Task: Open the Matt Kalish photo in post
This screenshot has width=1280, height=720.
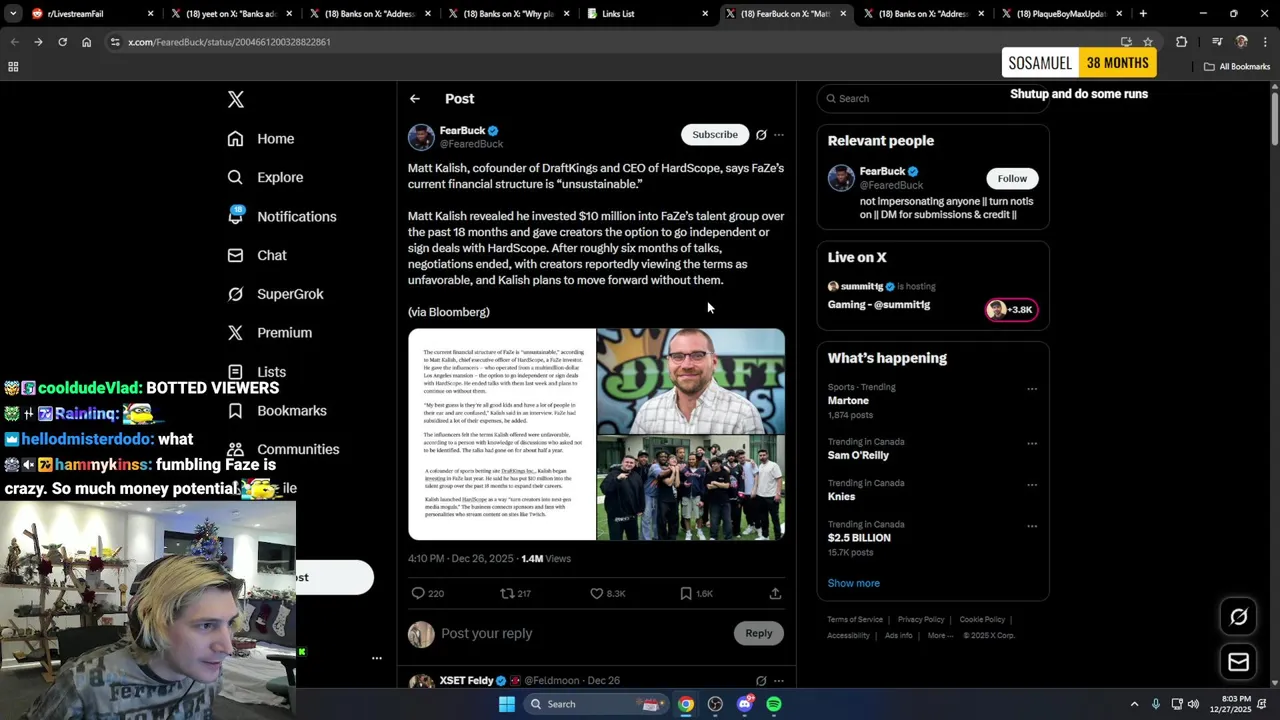Action: [x=691, y=380]
